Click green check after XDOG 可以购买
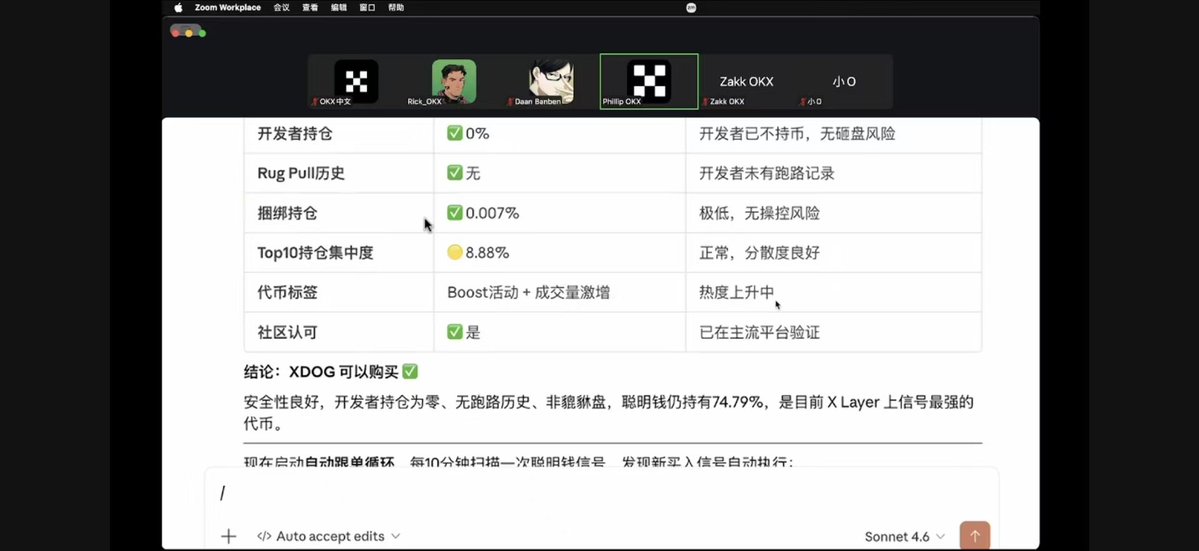 410,372
